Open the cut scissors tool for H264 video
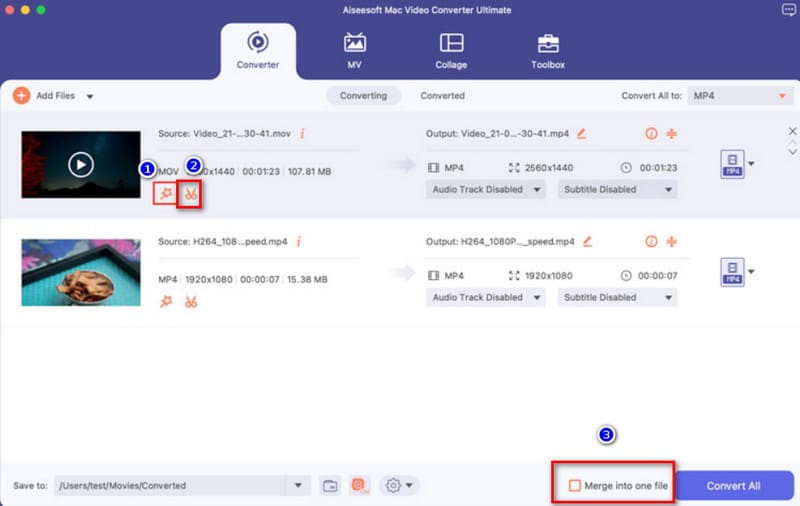The height and width of the screenshot is (506, 800). coord(191,302)
